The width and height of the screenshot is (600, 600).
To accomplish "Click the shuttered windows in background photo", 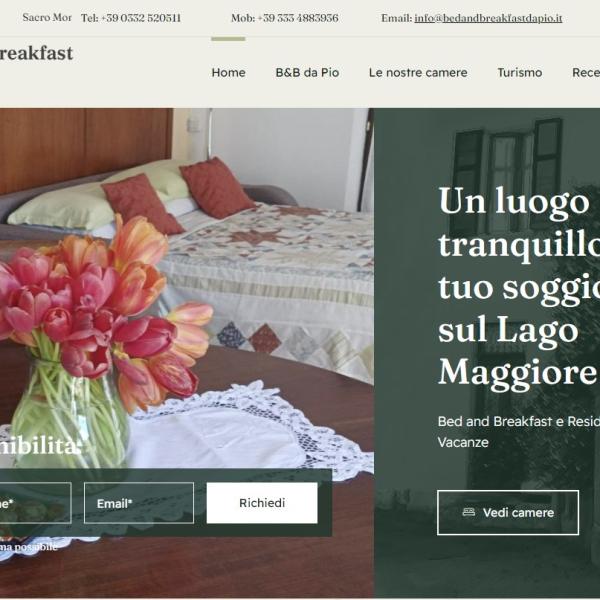I will click(x=507, y=176).
